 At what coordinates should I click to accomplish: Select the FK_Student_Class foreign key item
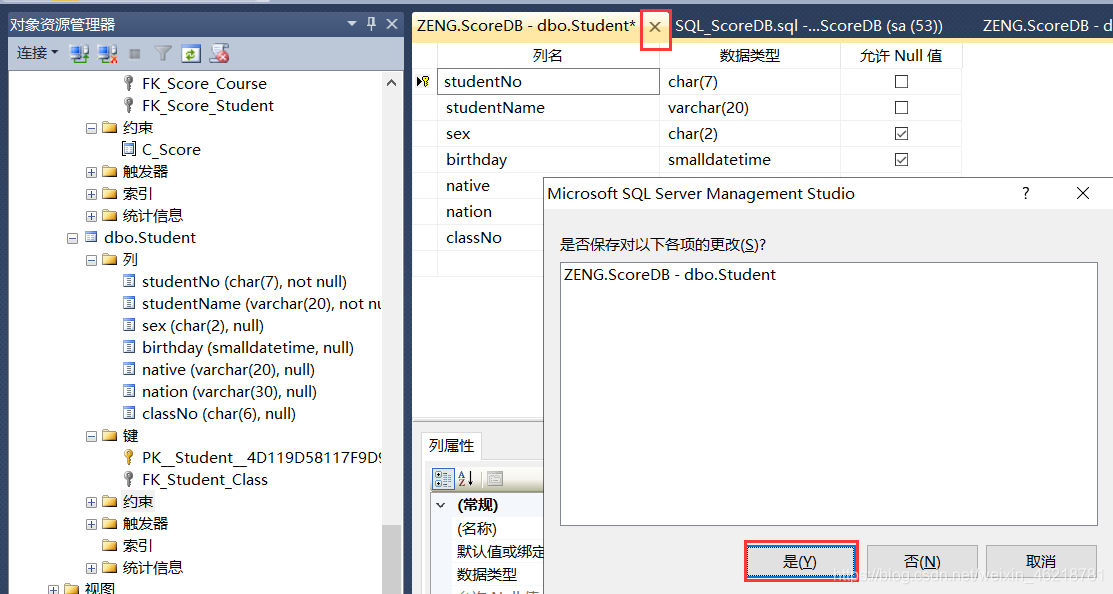[204, 480]
